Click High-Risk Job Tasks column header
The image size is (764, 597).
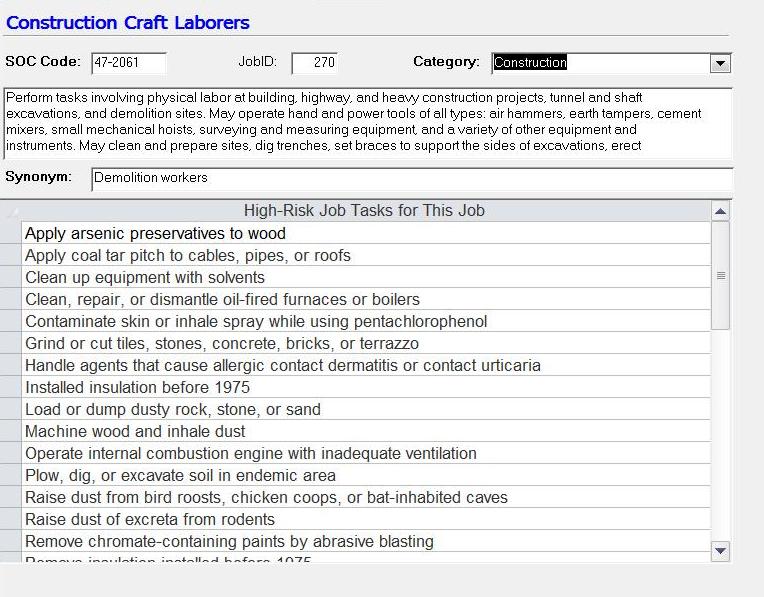coord(365,211)
